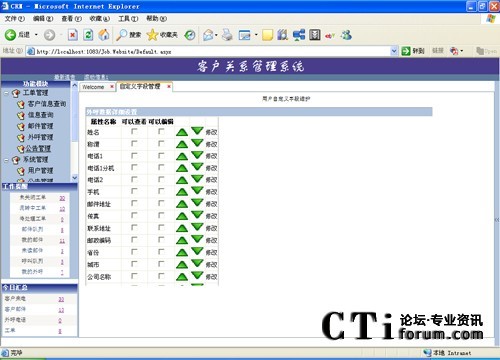Check 可以查看 box for 公司名称
This screenshot has height=360, width=500.
coord(134,276)
